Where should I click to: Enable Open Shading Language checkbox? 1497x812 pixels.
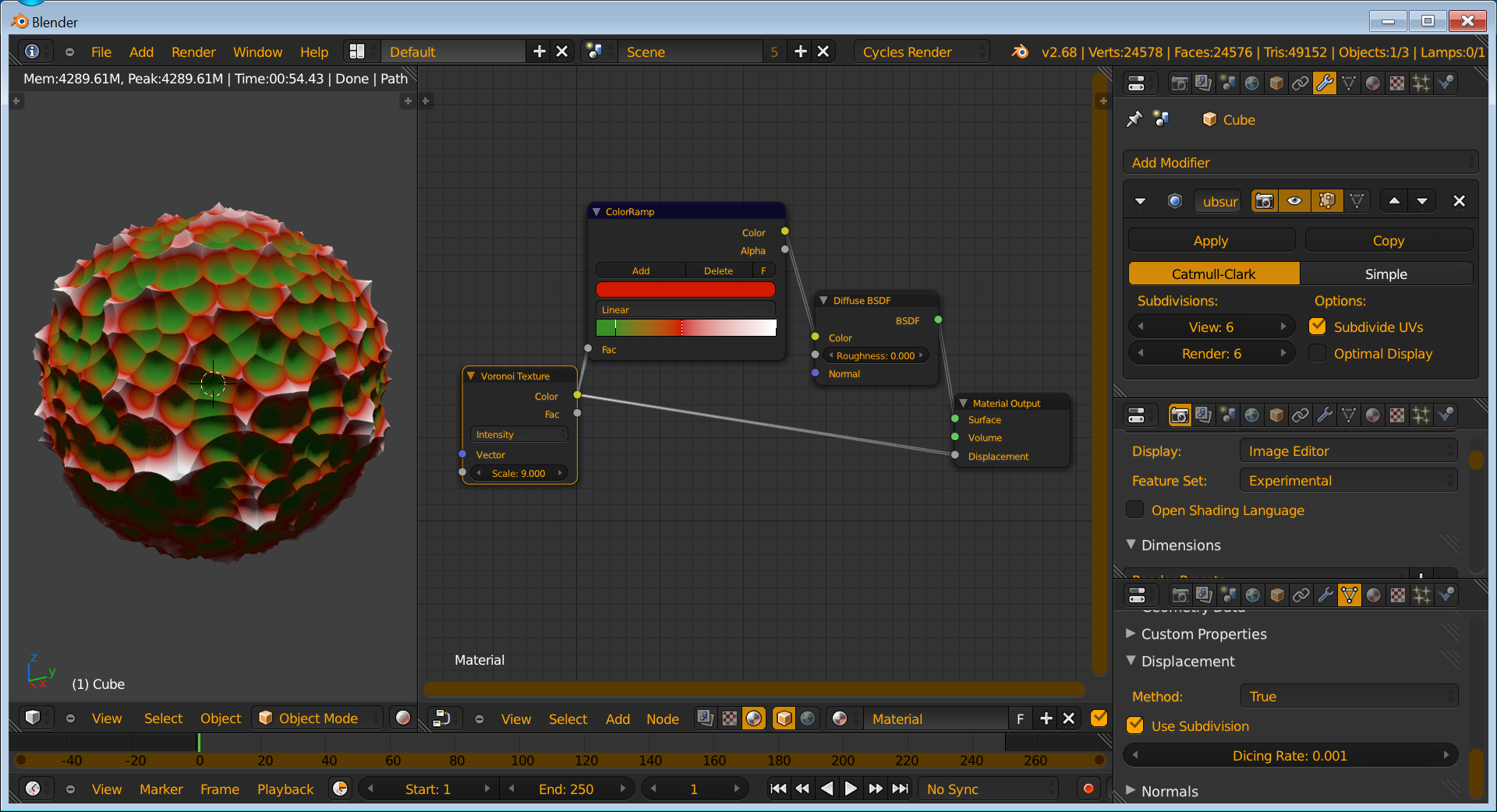pos(1135,510)
